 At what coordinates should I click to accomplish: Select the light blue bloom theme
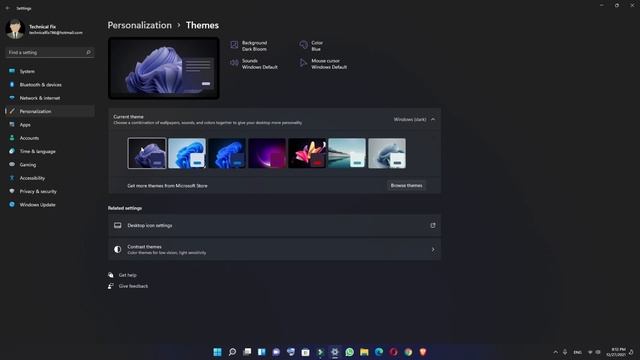pos(187,153)
